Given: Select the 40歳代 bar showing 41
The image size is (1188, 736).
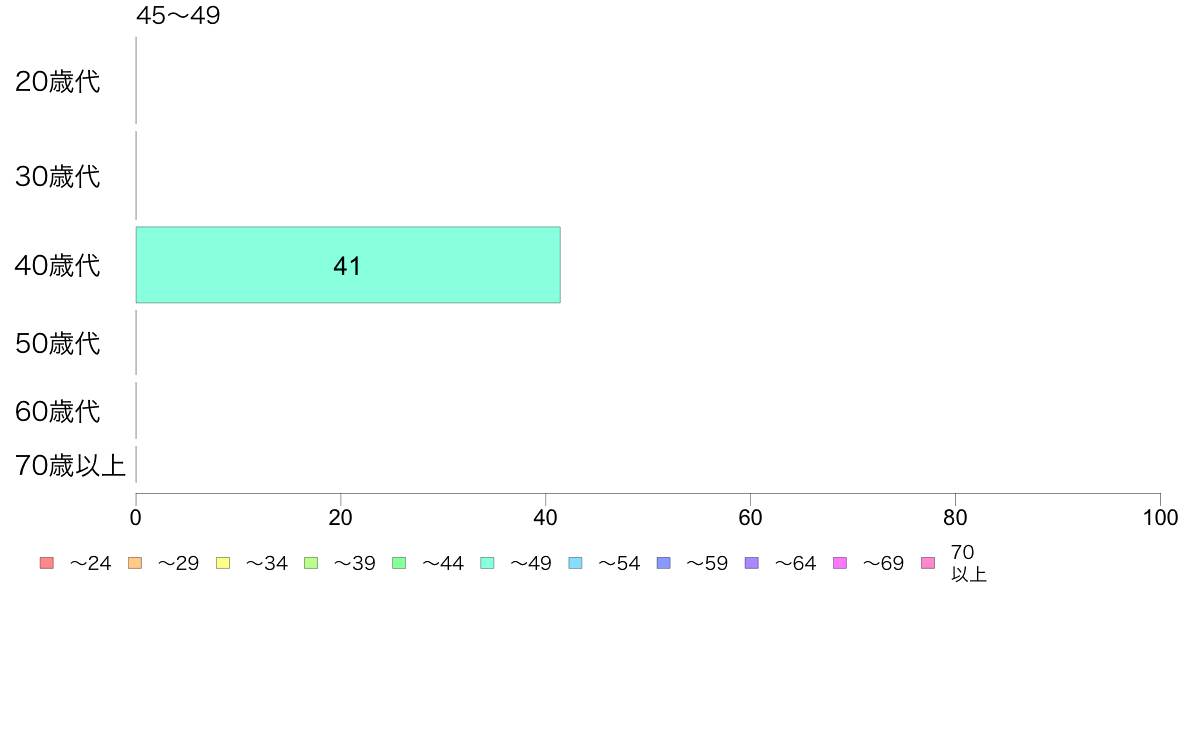Looking at the screenshot, I should pos(348,265).
